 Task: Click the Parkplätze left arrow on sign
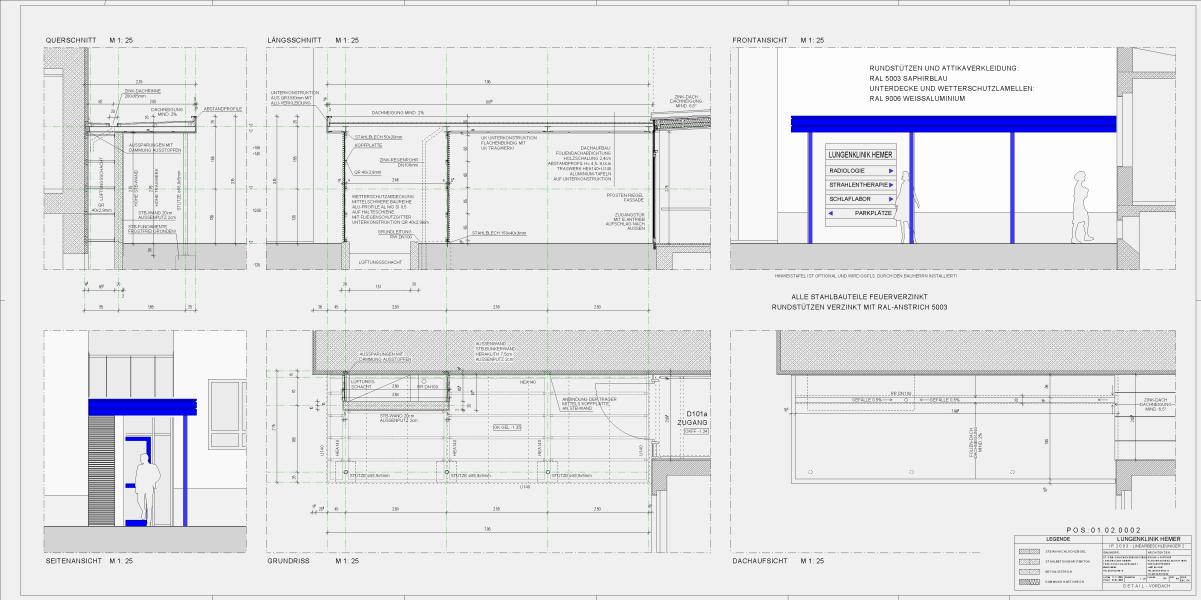(x=831, y=213)
